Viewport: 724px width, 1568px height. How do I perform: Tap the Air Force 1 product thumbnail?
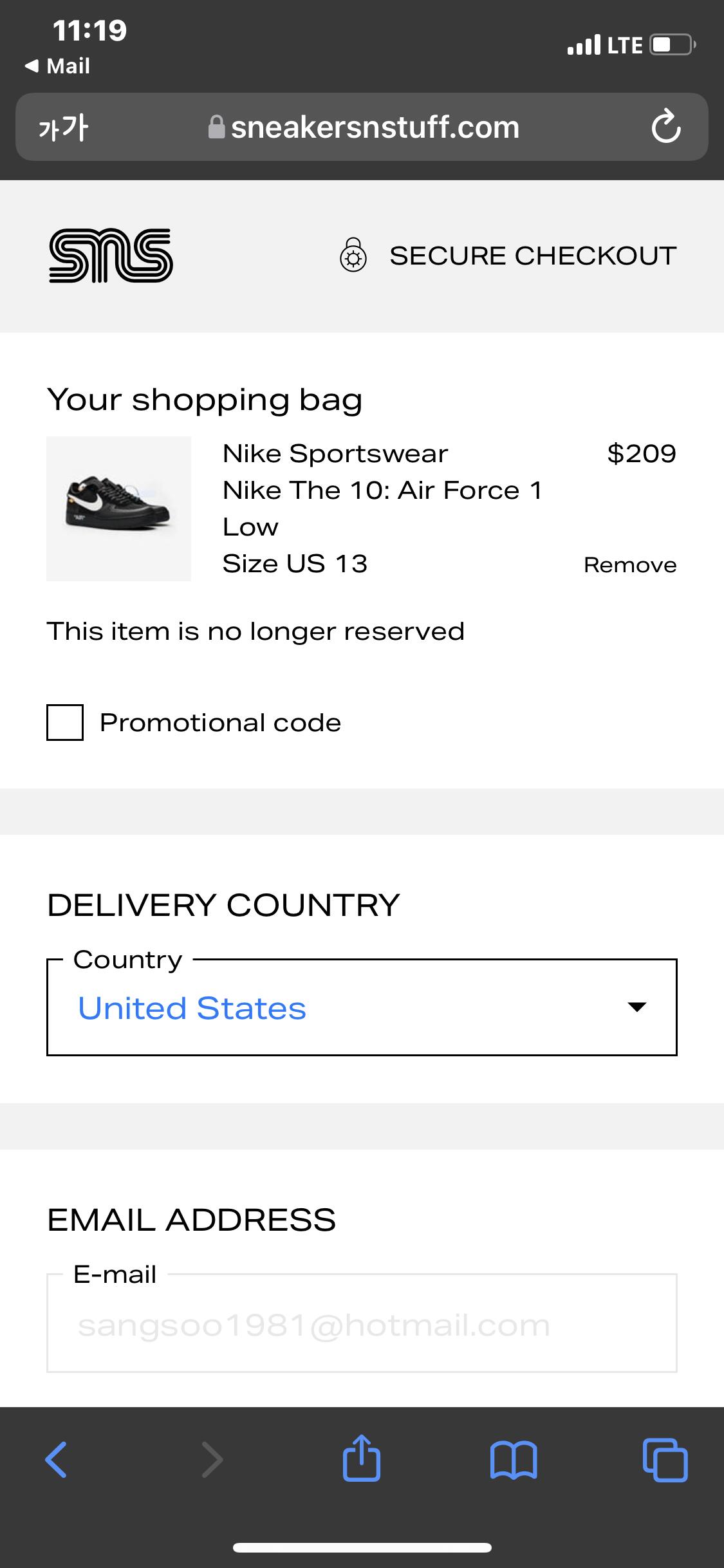118,509
